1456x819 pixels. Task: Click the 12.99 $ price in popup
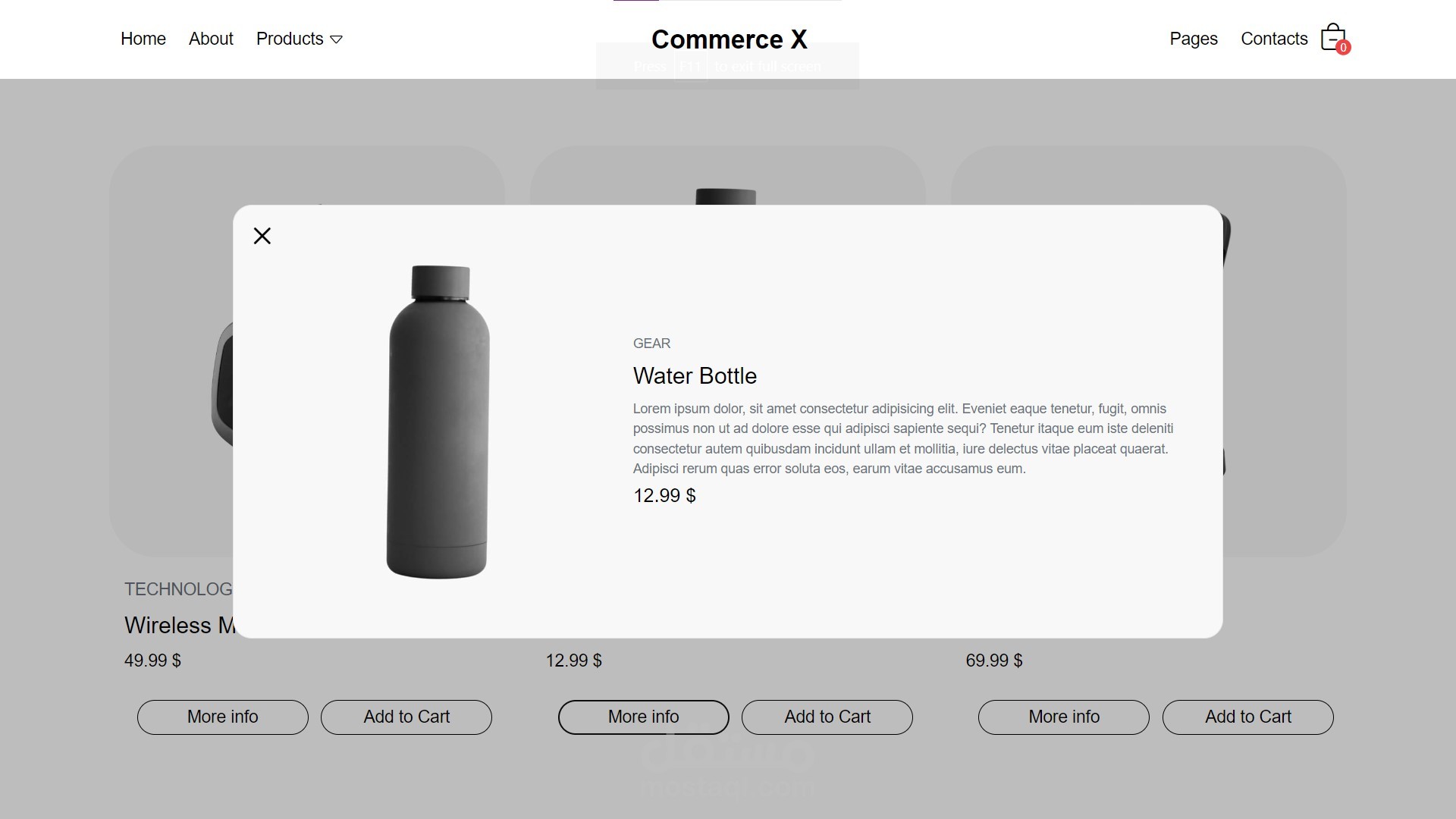click(664, 496)
